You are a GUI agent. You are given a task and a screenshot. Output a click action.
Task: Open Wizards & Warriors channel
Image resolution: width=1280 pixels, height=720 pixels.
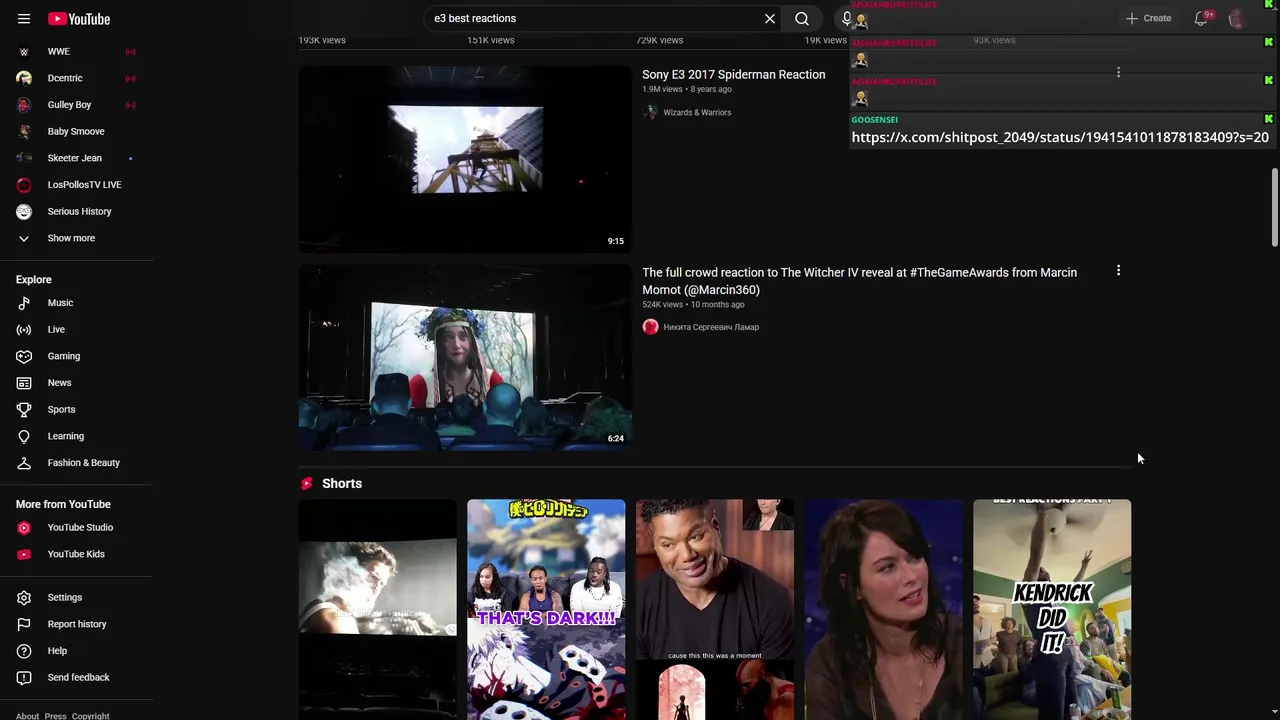[697, 112]
